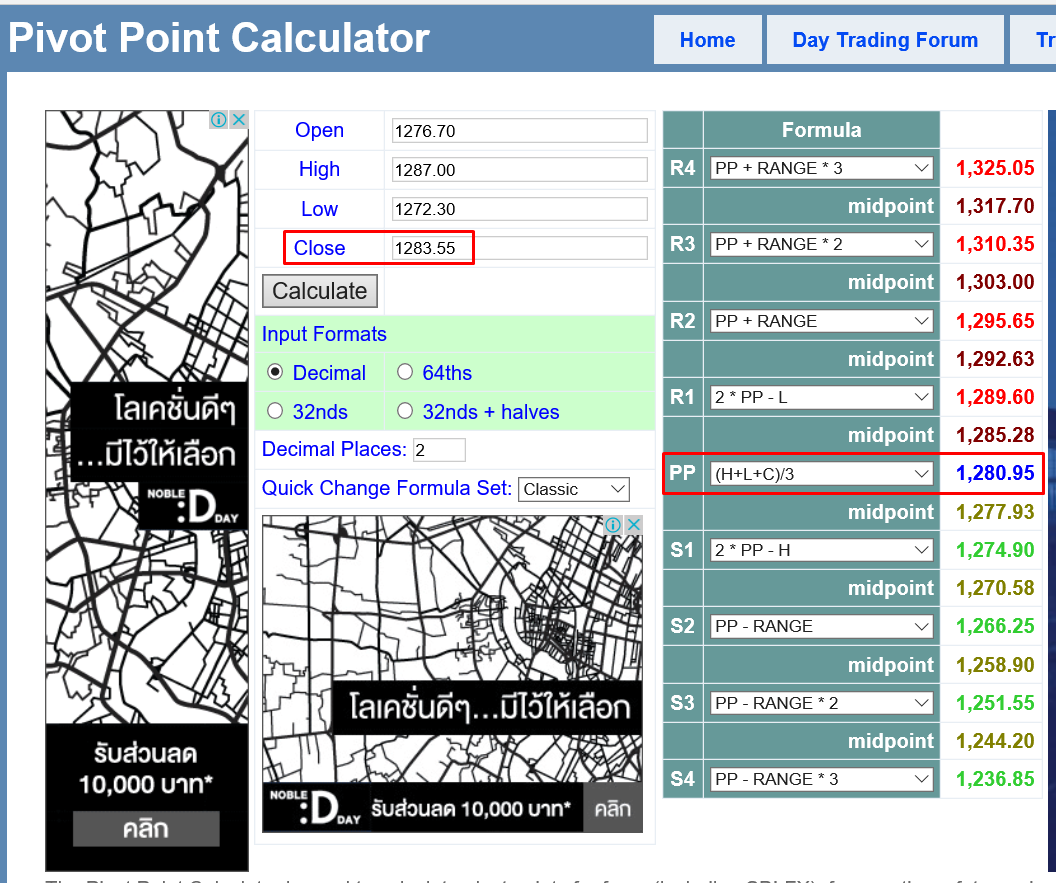Click the S4 value 1,236.85
This screenshot has height=883, width=1056.
click(x=995, y=779)
